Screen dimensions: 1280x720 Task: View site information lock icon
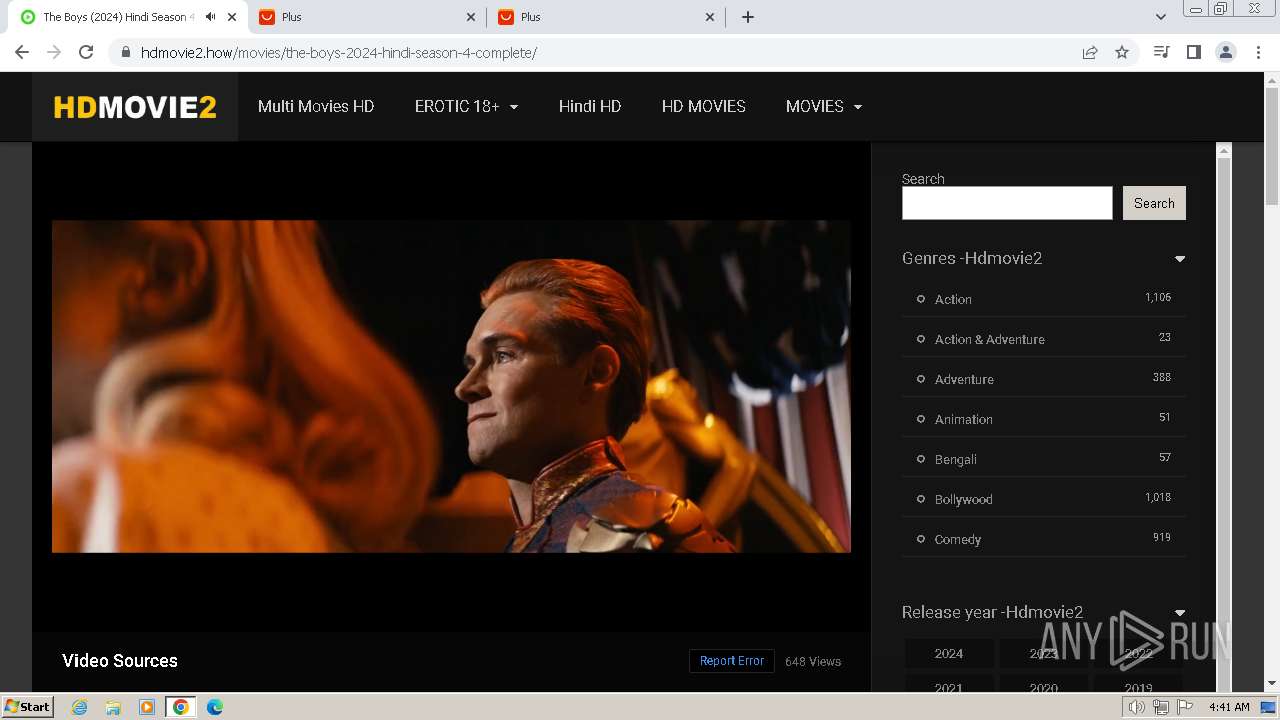125,52
